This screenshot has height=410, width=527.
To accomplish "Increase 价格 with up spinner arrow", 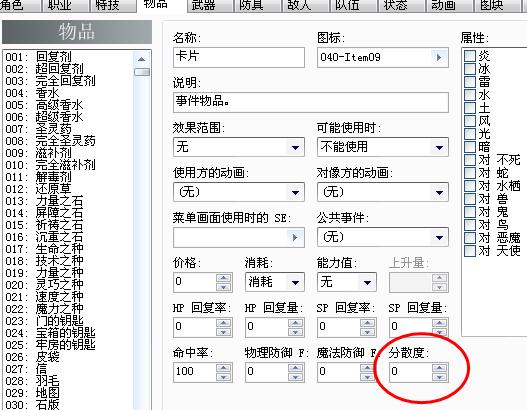I will 223,278.
